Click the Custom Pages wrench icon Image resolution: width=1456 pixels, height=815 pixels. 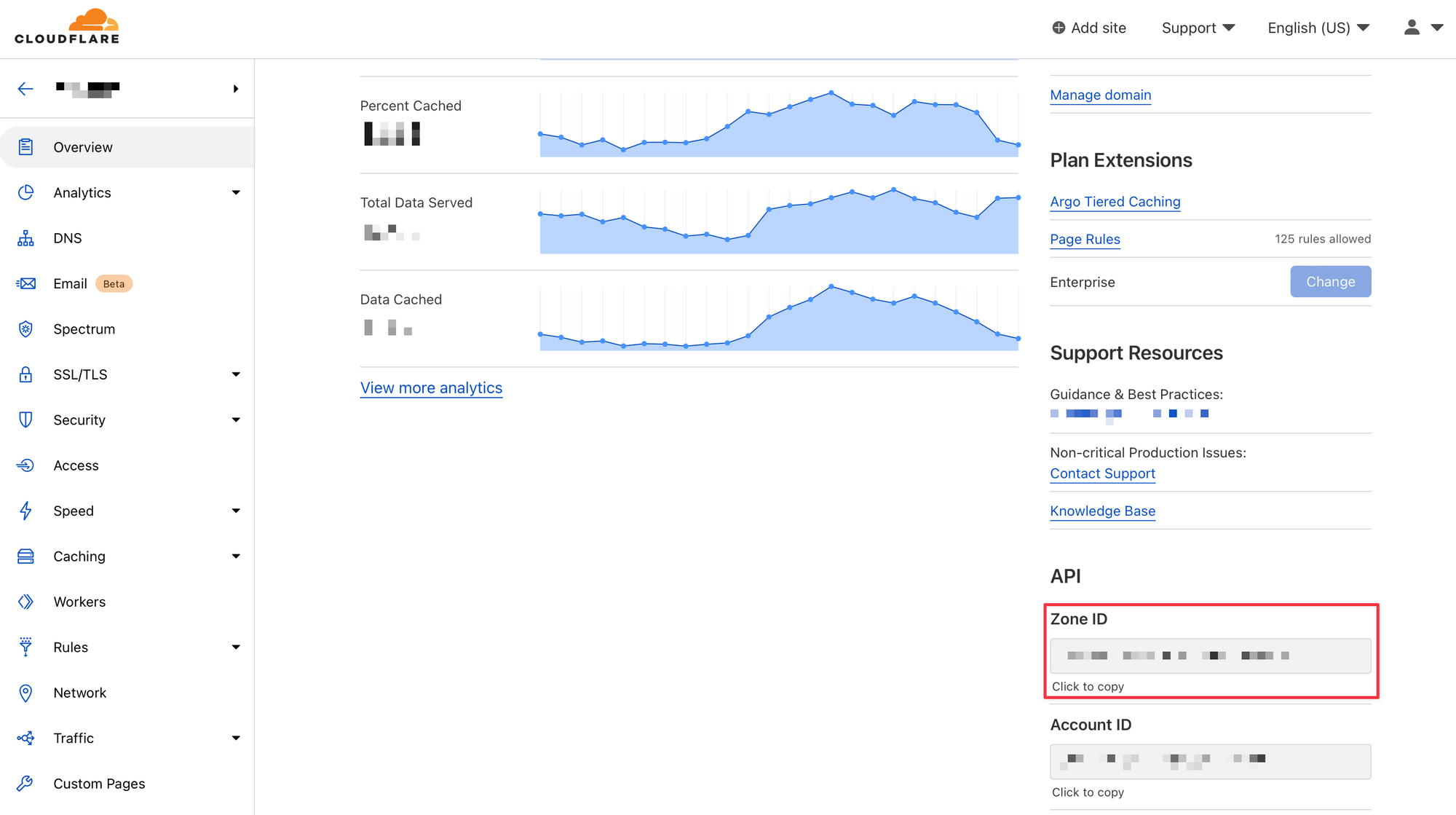(25, 784)
